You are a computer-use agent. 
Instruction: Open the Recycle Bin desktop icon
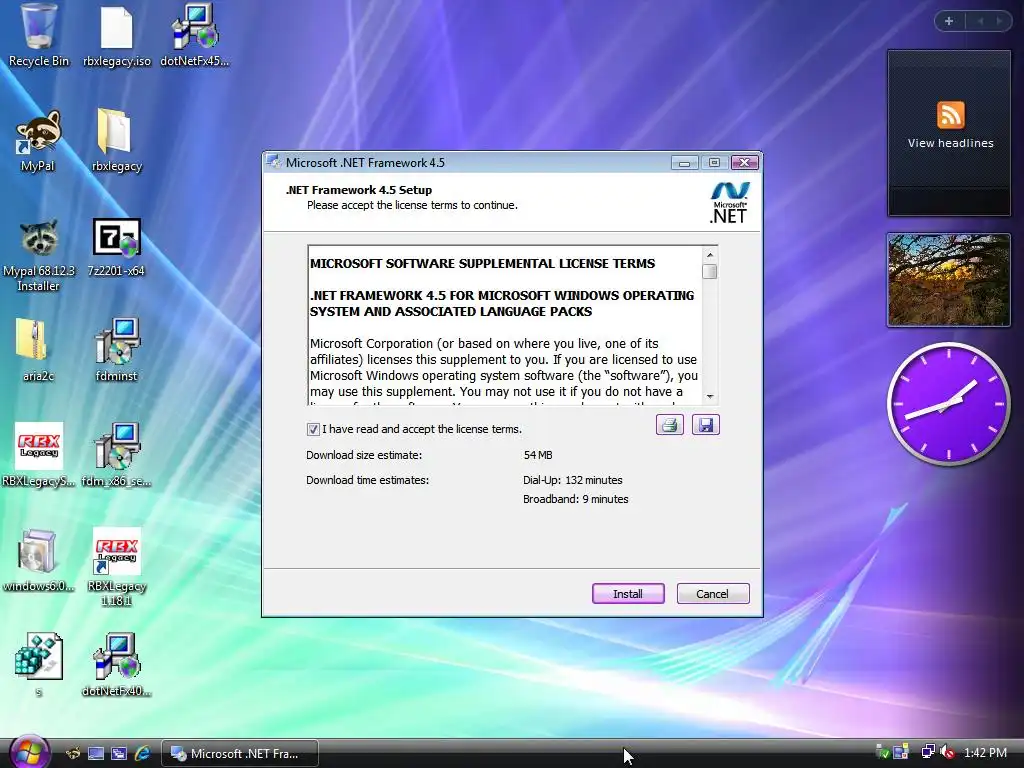39,35
